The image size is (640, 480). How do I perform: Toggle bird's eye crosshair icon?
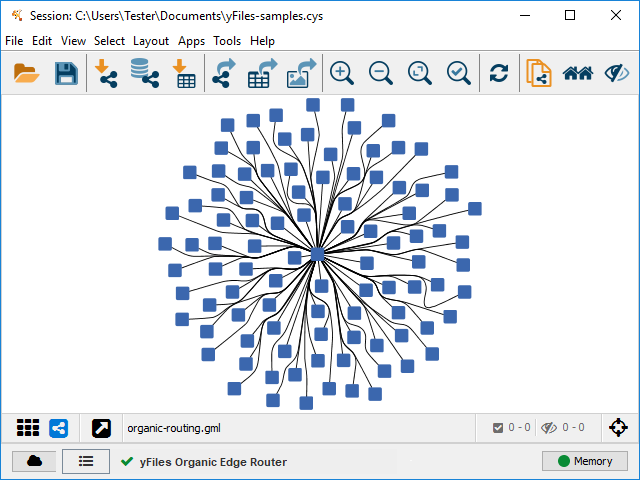(x=618, y=428)
